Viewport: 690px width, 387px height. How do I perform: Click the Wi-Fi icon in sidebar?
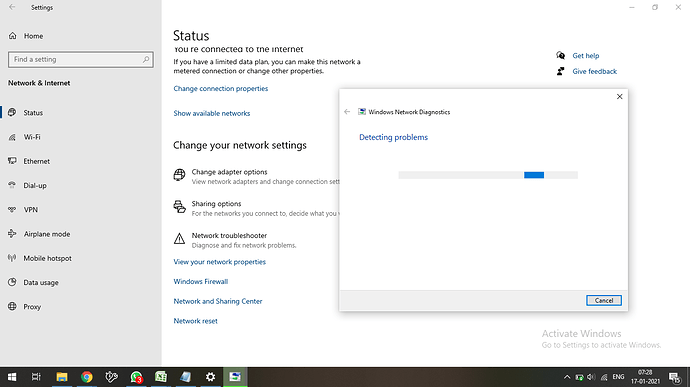12,137
